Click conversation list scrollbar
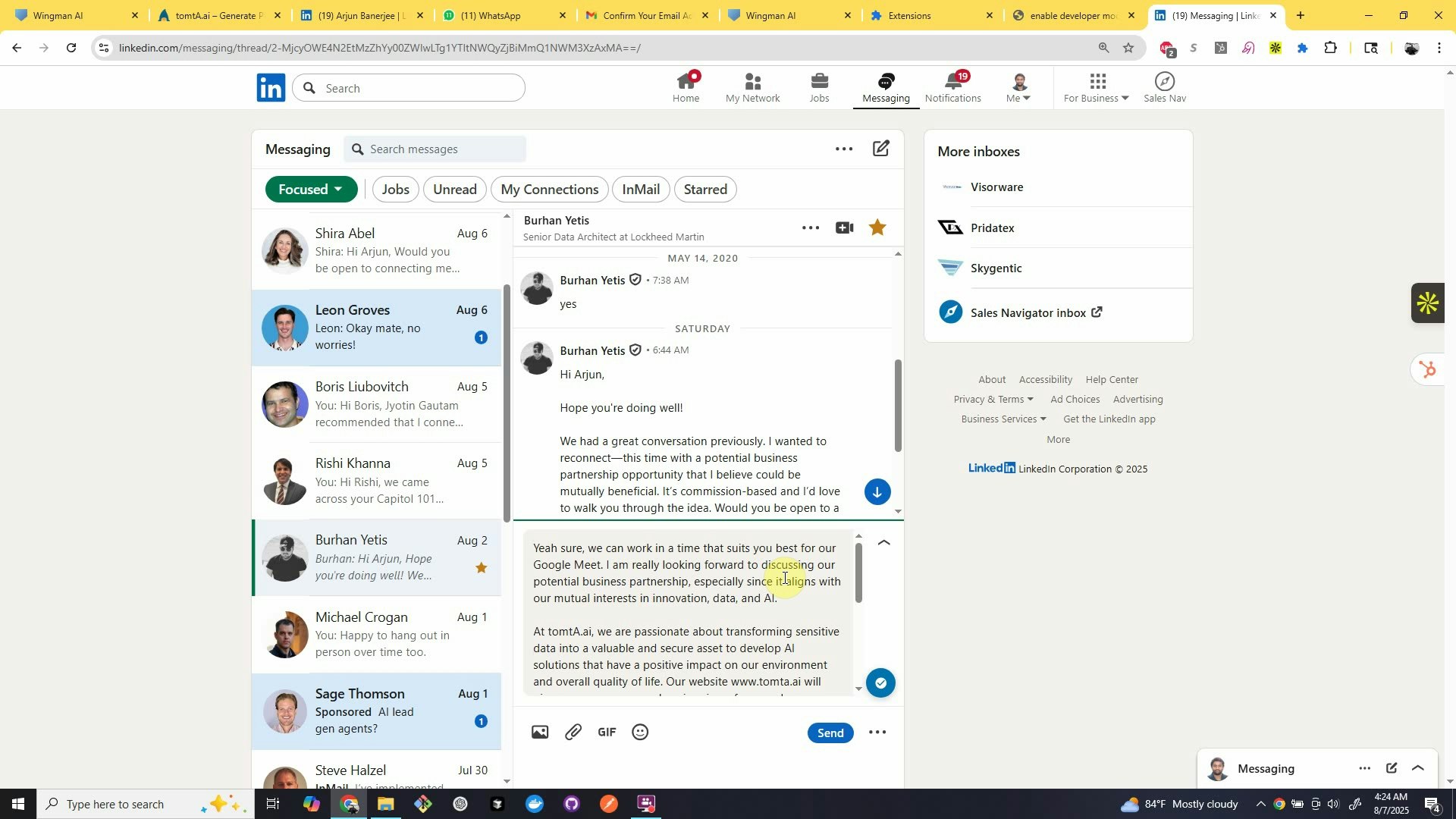 (x=507, y=404)
